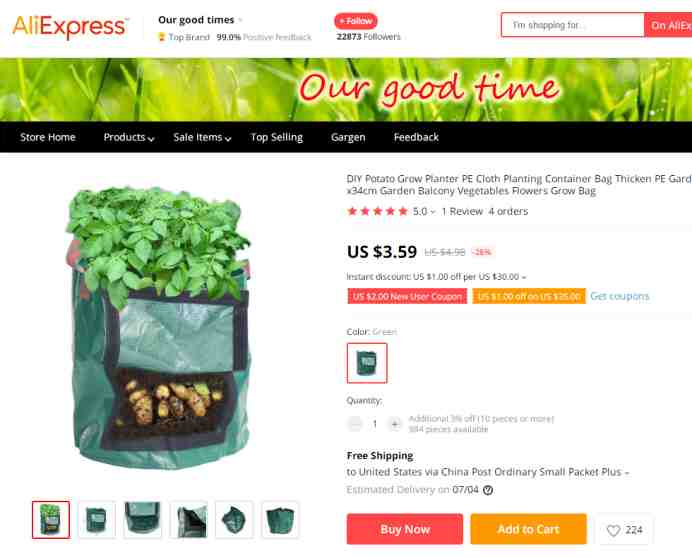The image size is (692, 558).
Task: Open Store Home in navigation bar
Action: [x=48, y=137]
